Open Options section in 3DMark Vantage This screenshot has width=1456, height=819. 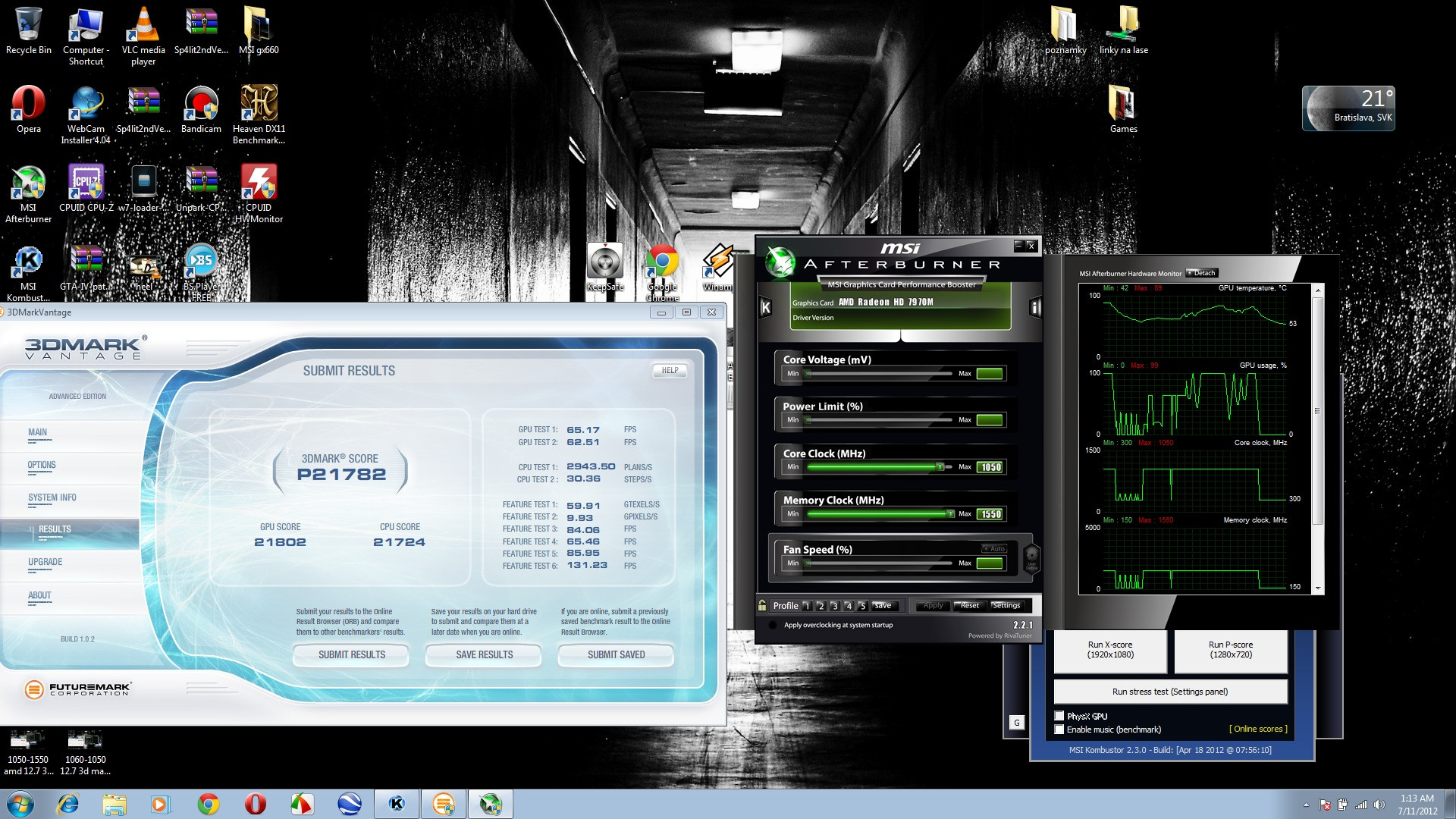[42, 465]
